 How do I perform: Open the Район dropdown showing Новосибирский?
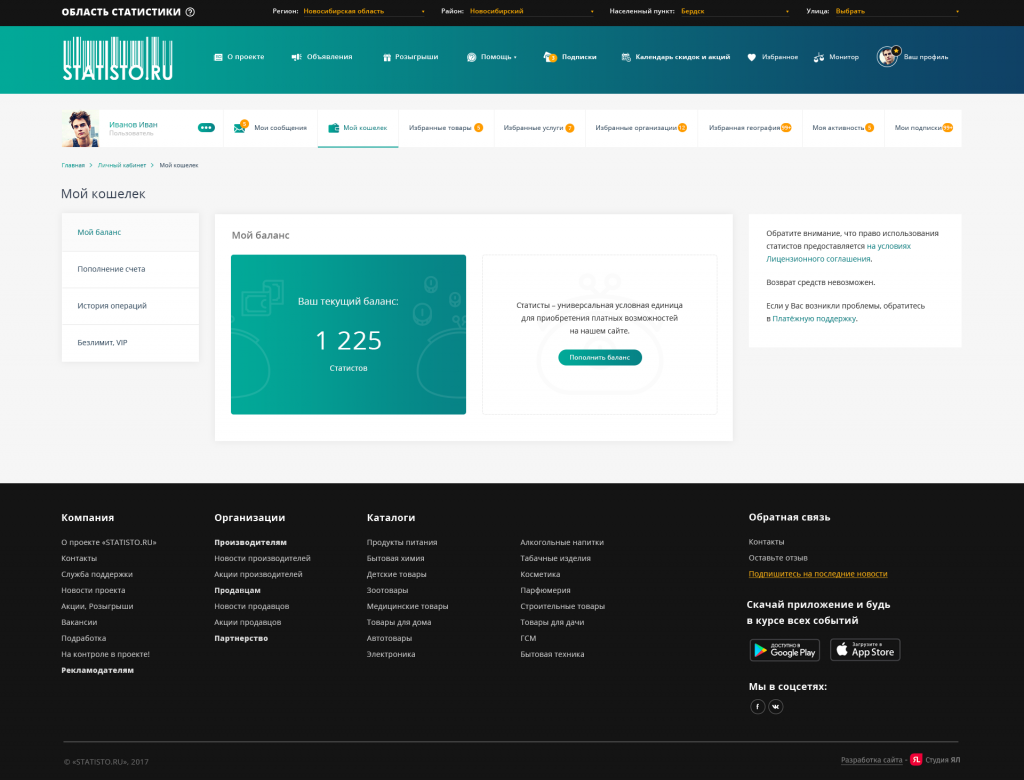pyautogui.click(x=532, y=11)
